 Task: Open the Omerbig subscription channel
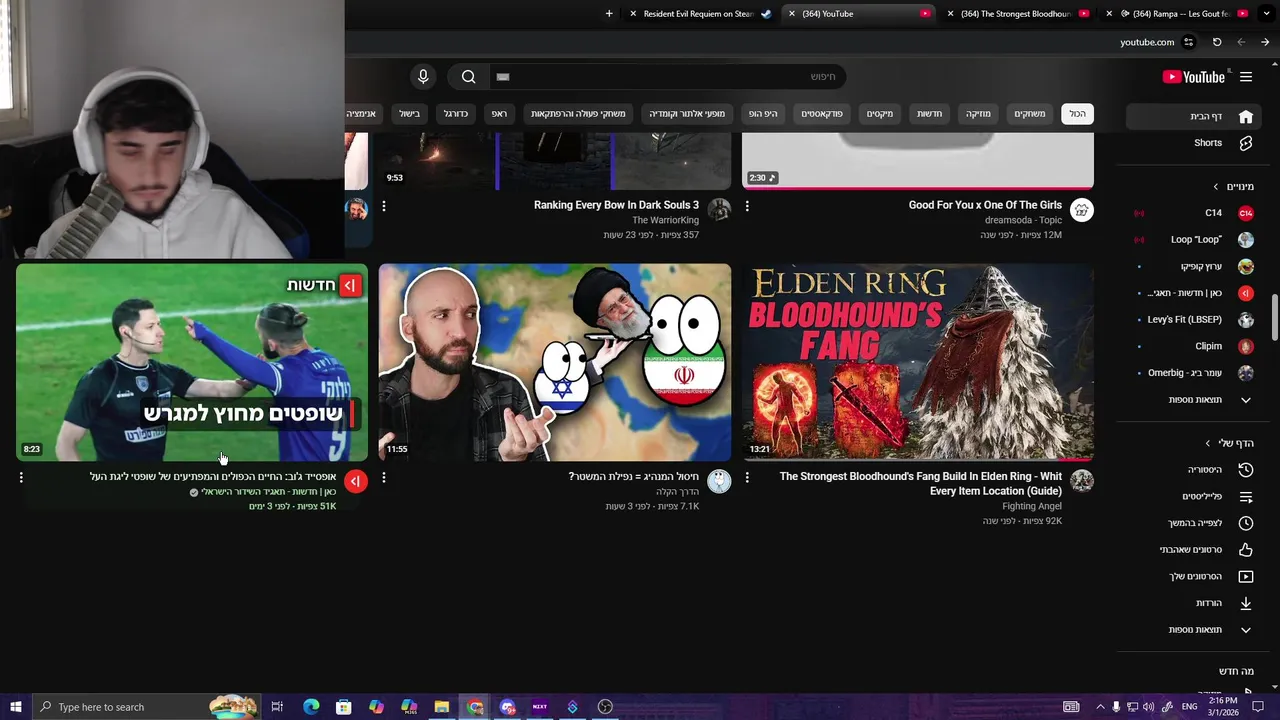pyautogui.click(x=1195, y=373)
